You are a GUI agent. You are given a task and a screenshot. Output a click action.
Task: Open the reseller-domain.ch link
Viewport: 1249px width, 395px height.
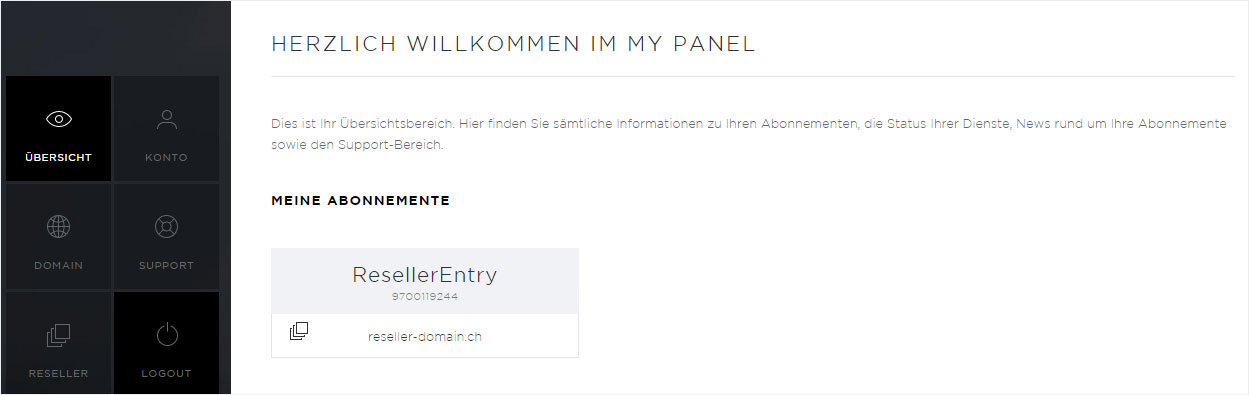pos(425,337)
